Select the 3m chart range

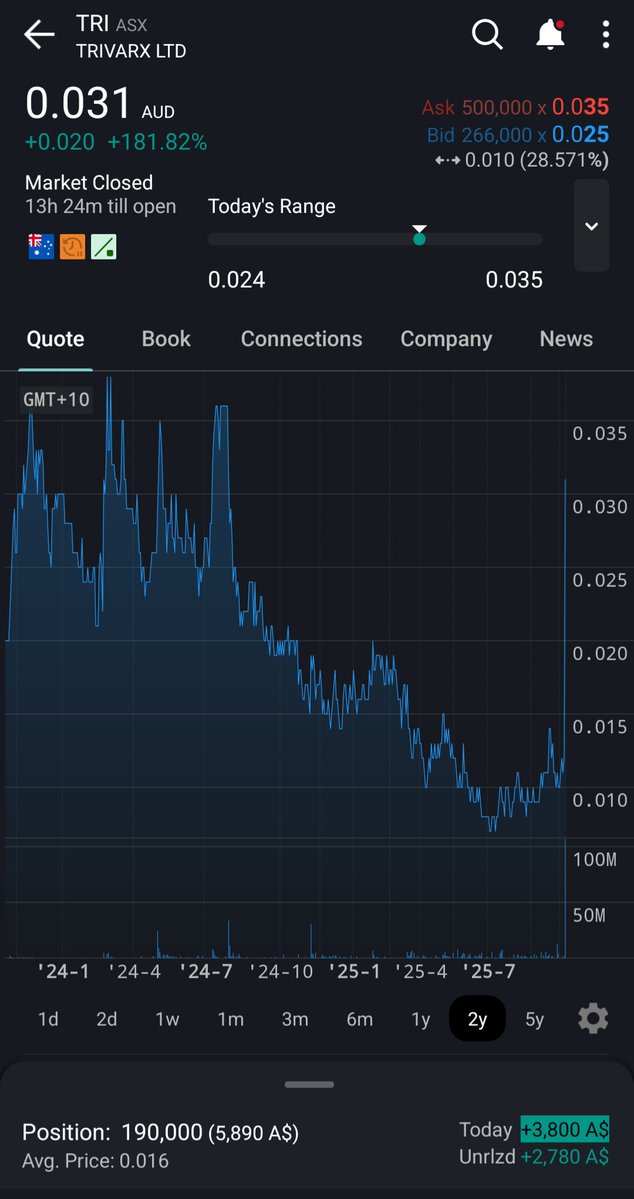294,1019
